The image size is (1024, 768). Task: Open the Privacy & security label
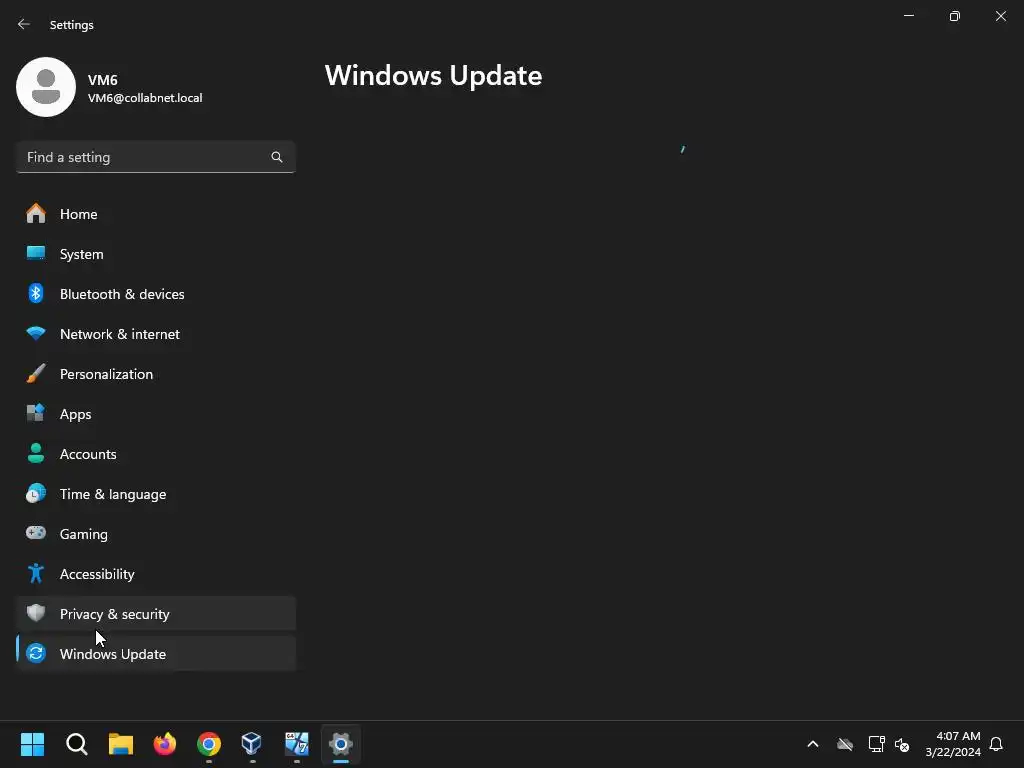114,614
